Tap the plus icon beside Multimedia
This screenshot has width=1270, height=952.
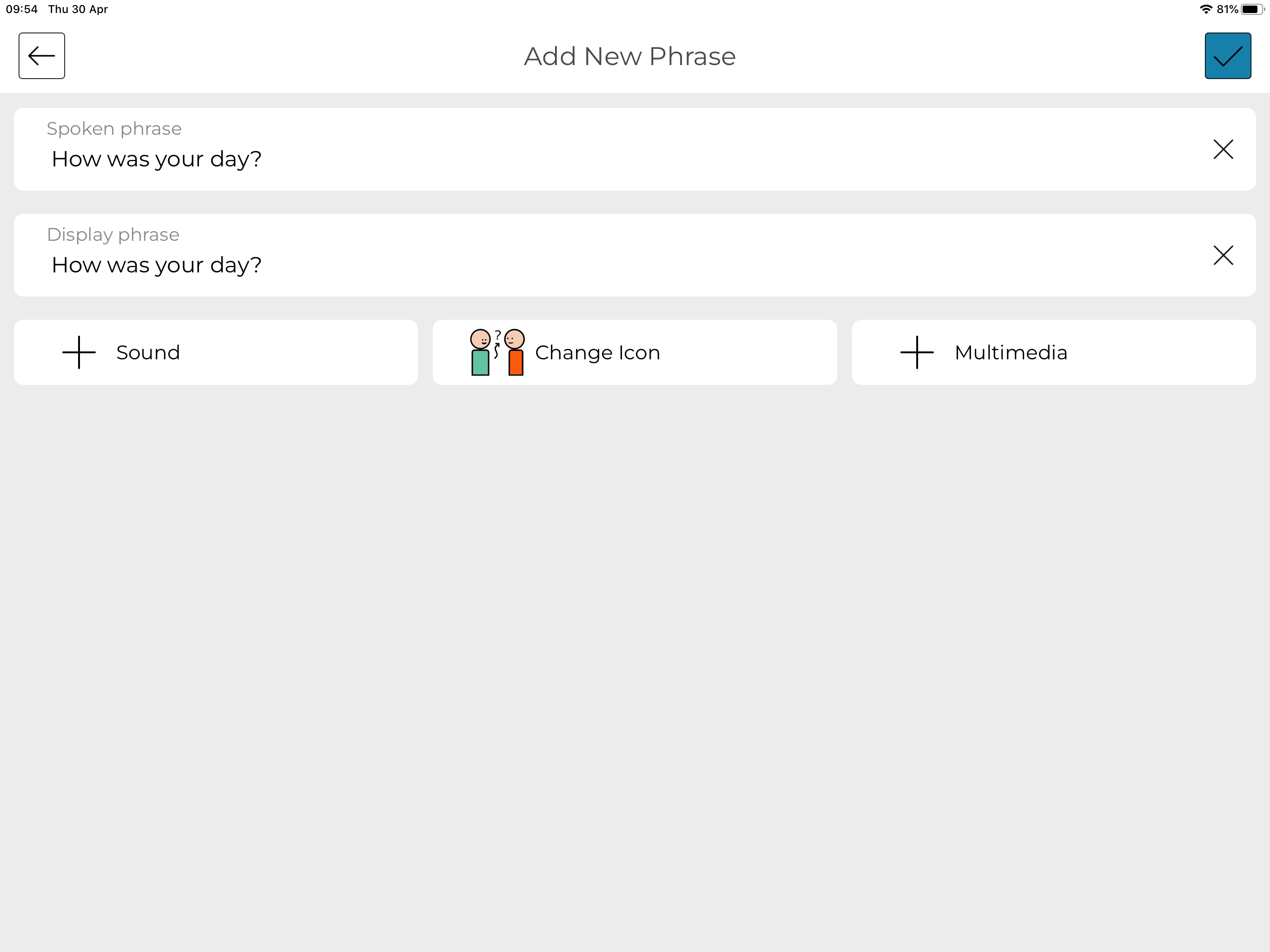pyautogui.click(x=917, y=352)
